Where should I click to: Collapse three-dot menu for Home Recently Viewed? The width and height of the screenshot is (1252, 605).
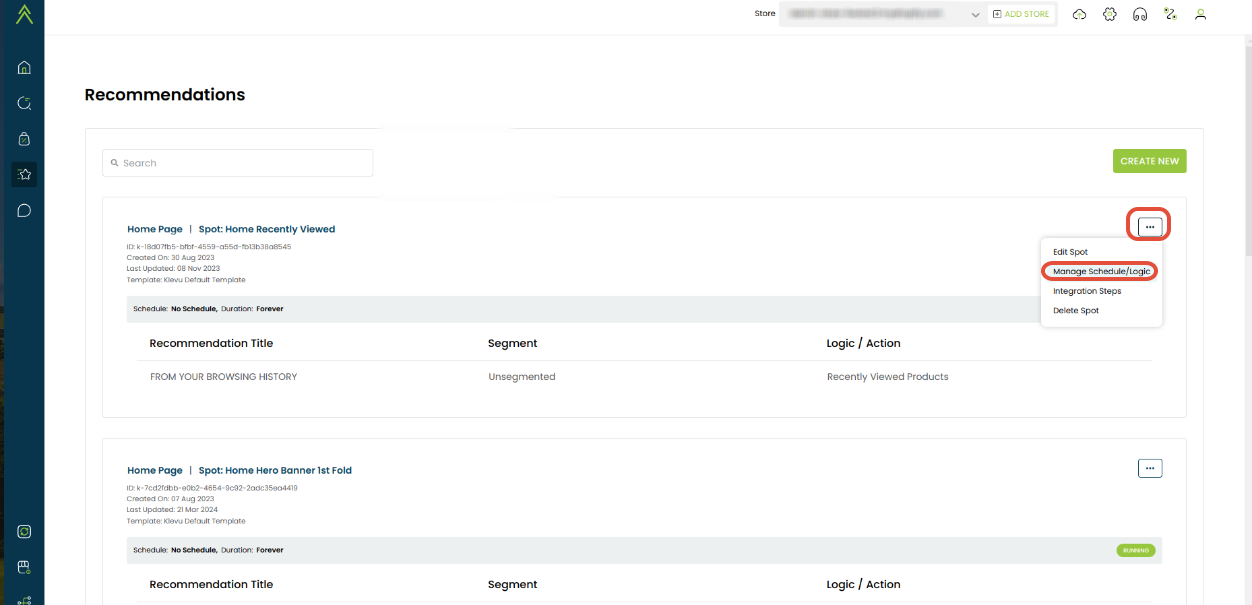(1150, 227)
